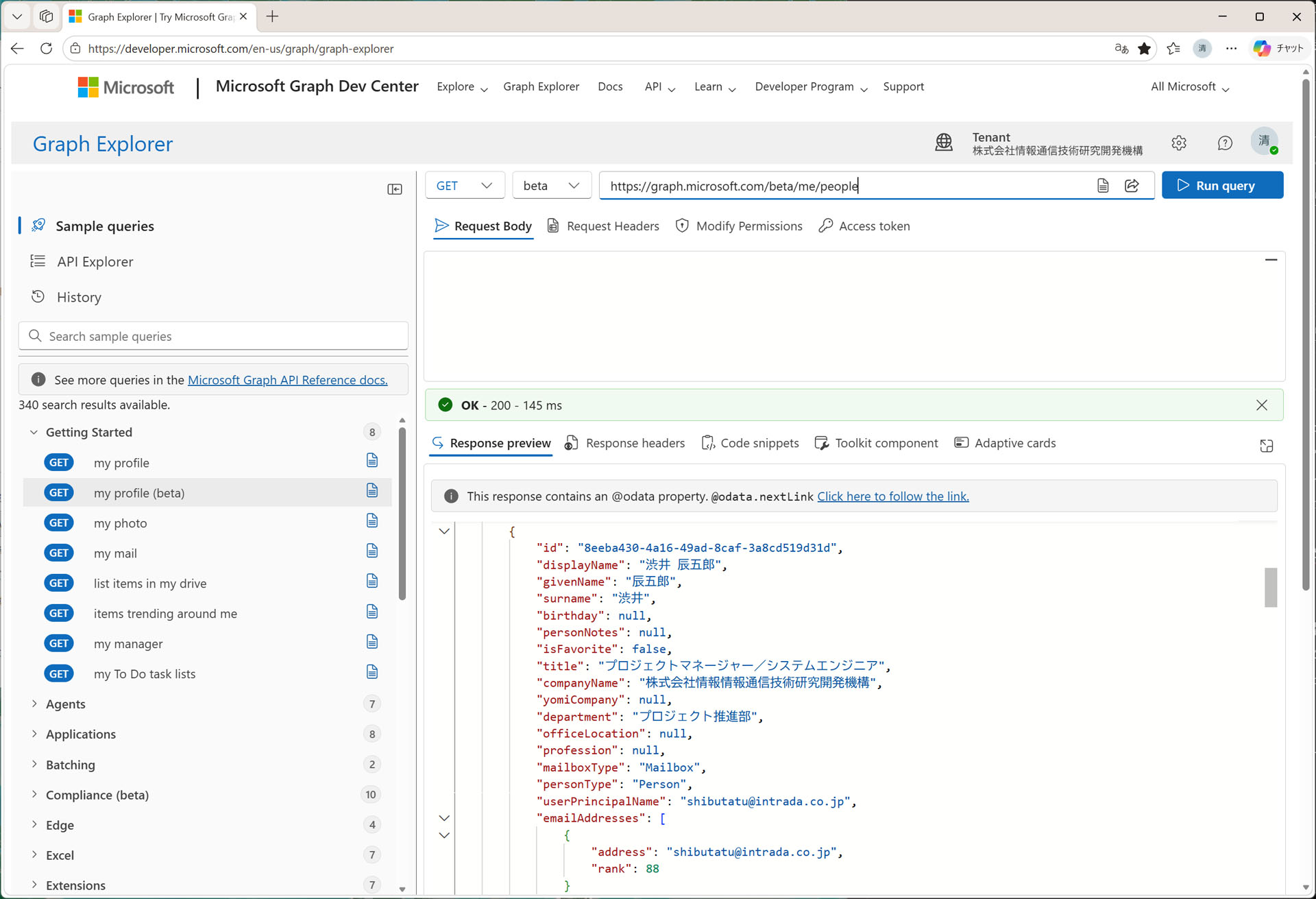Expand the Batching category

point(34,764)
